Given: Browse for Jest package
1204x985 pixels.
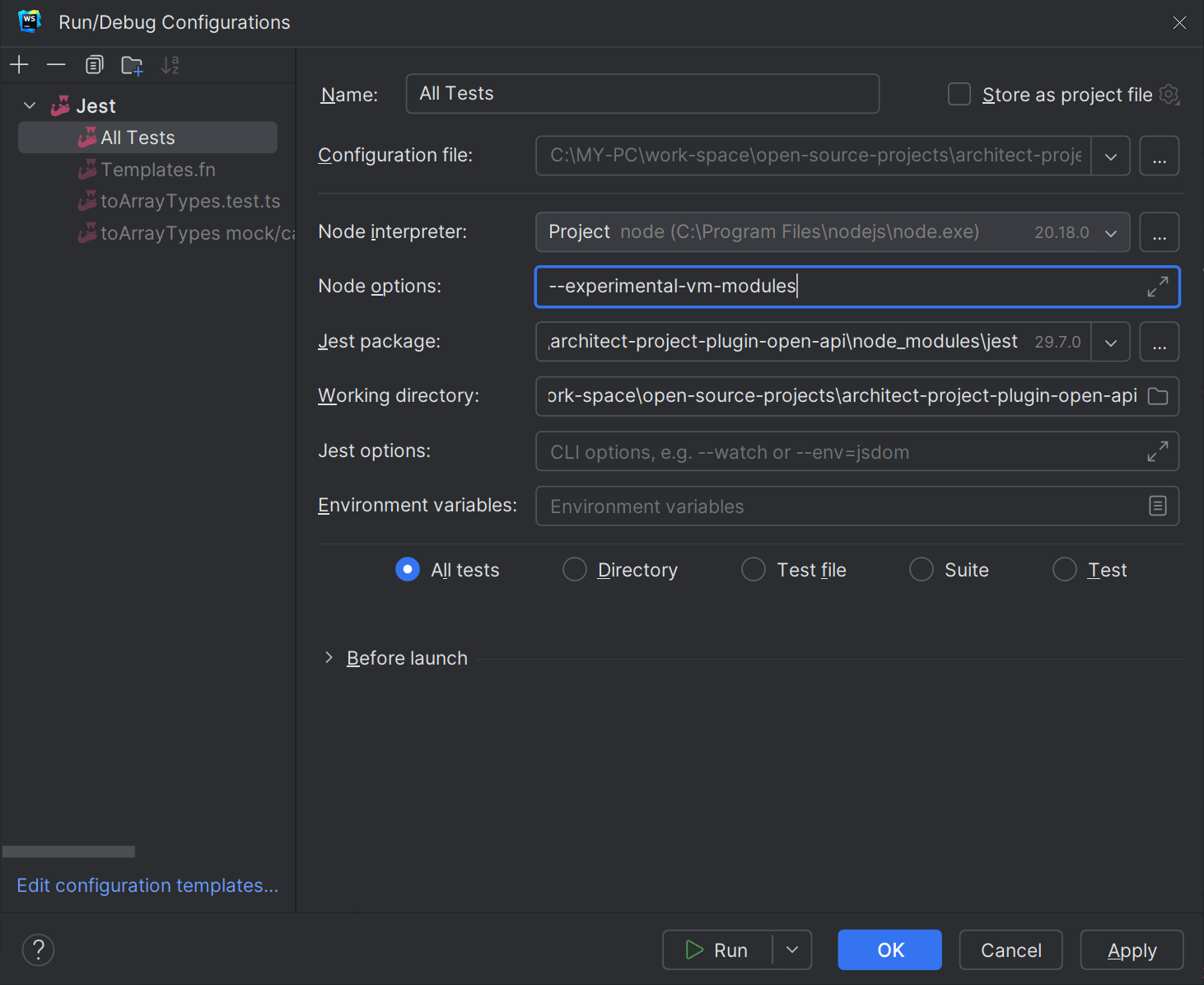Looking at the screenshot, I should coord(1160,342).
